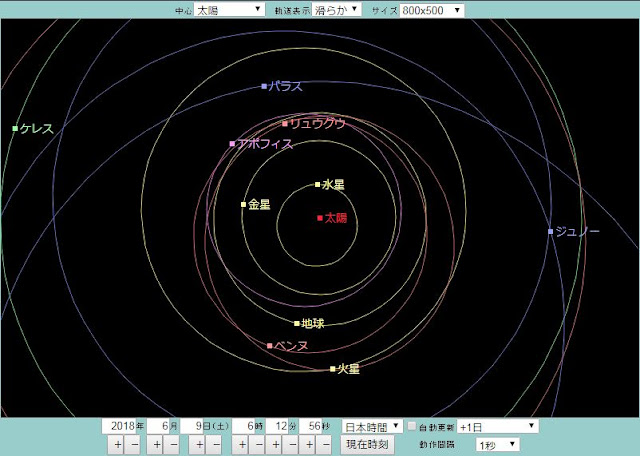
Task: Open the 中心 (center) dropdown showing 太陽
Action: coord(229,10)
